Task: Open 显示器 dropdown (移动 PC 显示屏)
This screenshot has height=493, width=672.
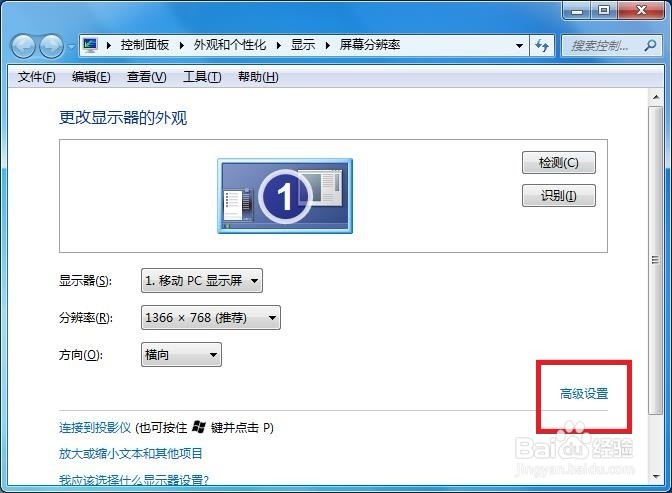Action: point(202,281)
